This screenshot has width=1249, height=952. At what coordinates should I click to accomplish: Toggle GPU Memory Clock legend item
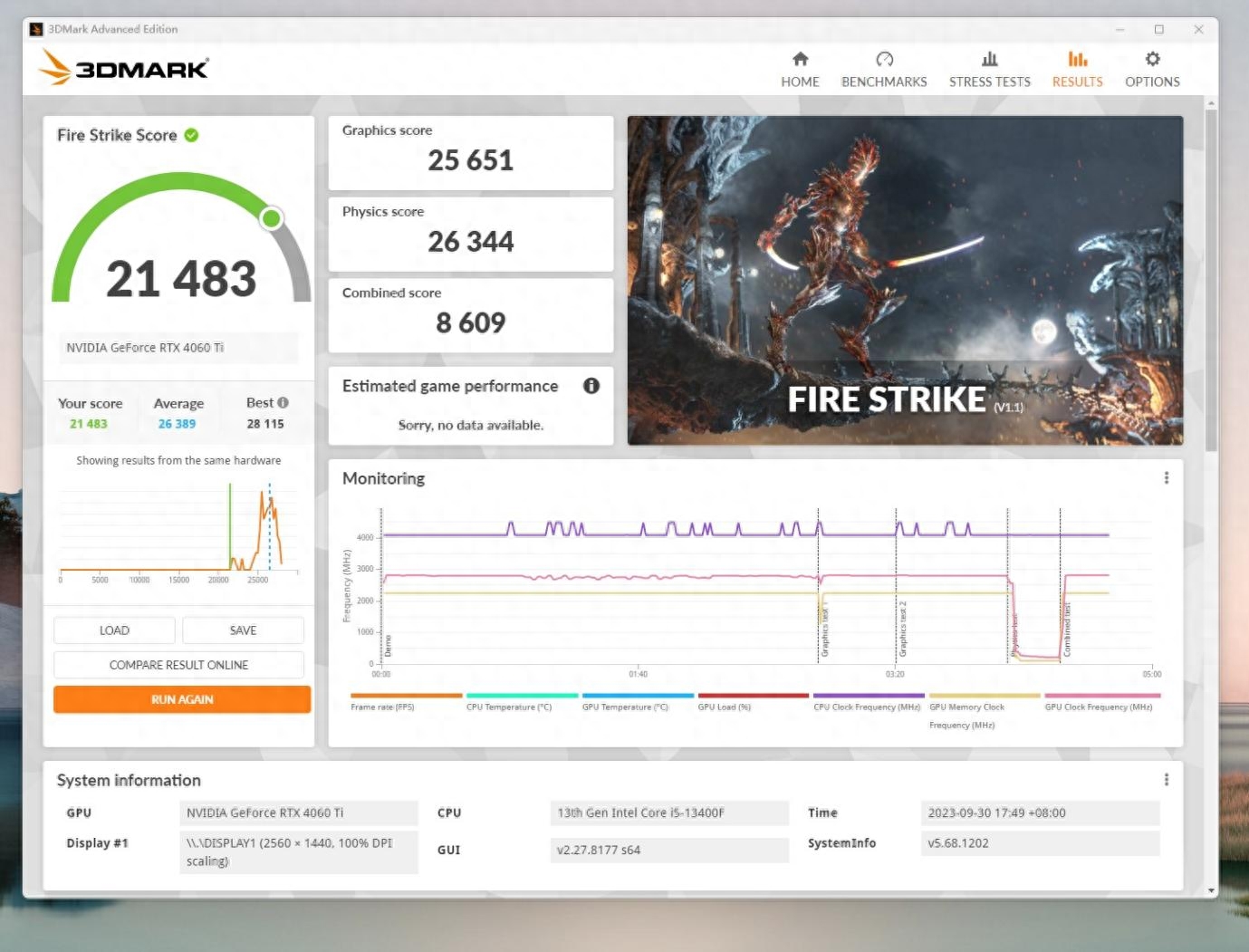click(985, 711)
